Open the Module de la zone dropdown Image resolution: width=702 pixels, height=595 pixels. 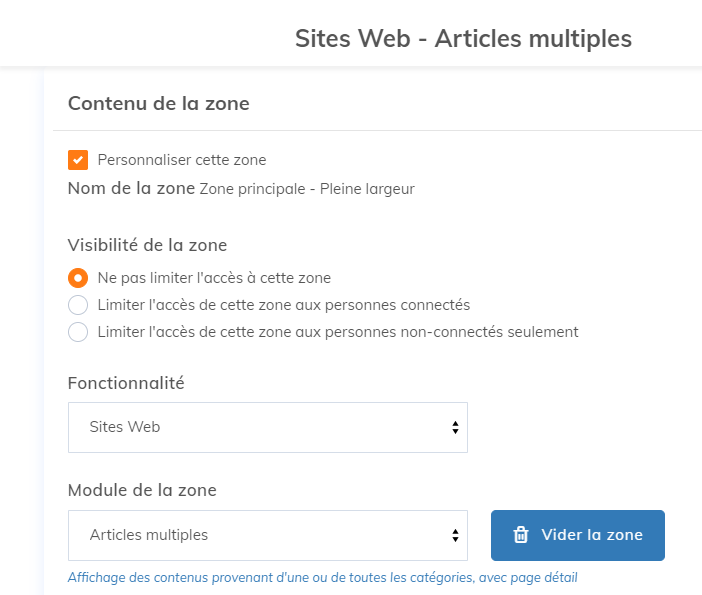pyautogui.click(x=268, y=535)
